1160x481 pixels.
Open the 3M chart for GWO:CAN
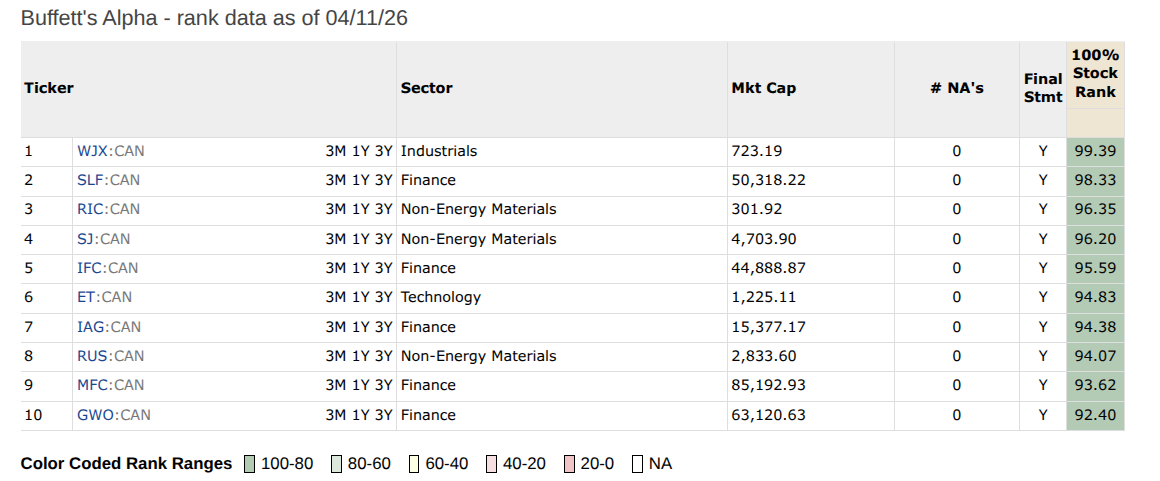pyautogui.click(x=336, y=415)
